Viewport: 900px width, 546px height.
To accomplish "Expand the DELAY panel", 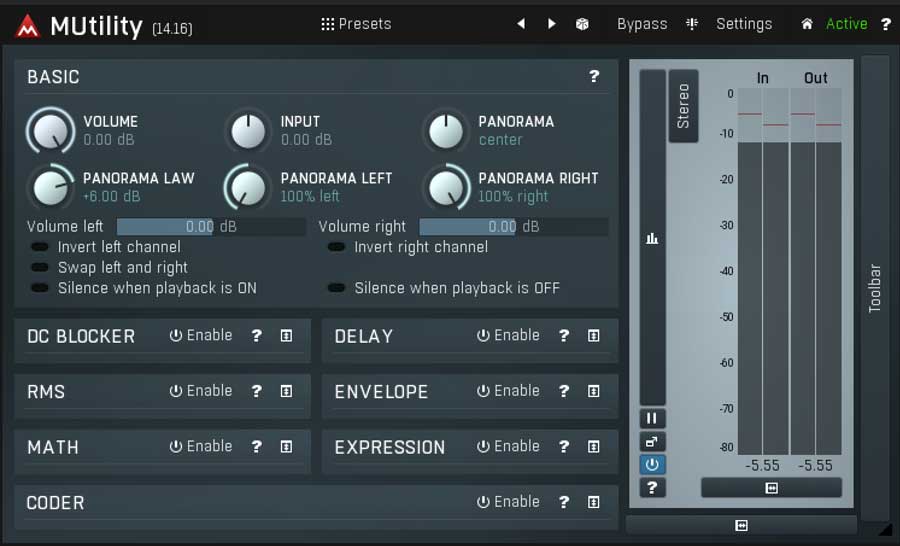I will click(x=594, y=336).
